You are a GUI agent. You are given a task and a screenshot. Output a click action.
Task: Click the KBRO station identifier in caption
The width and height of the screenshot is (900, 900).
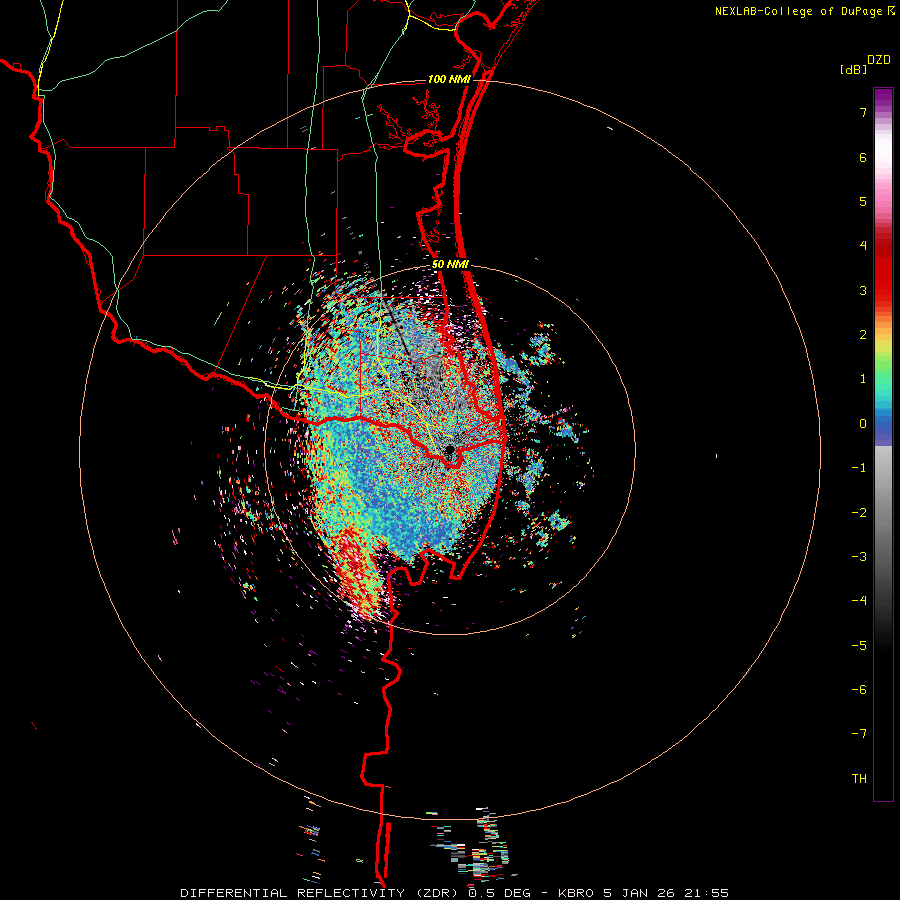click(x=577, y=893)
